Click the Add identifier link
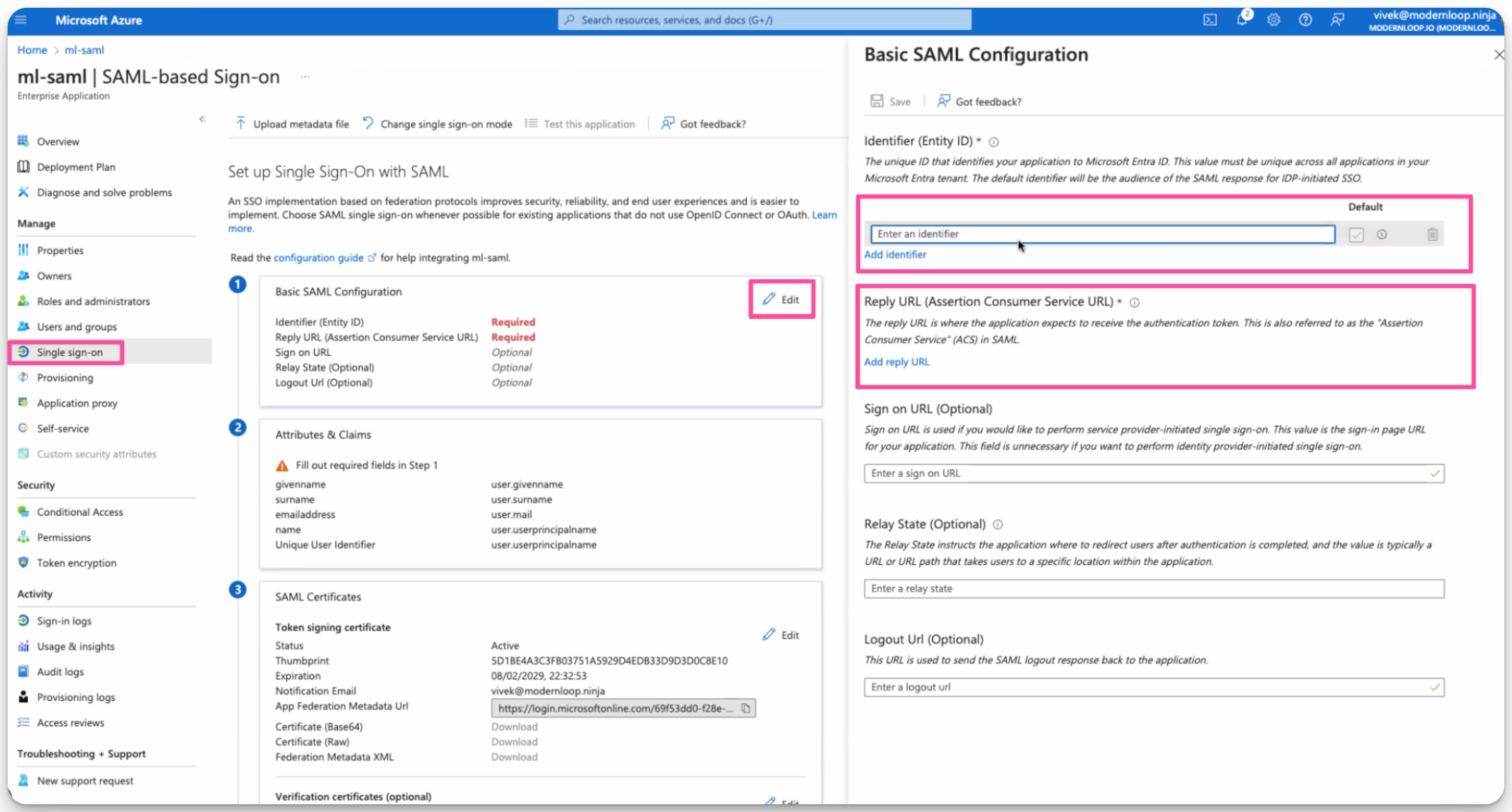This screenshot has width=1512, height=812. click(895, 254)
